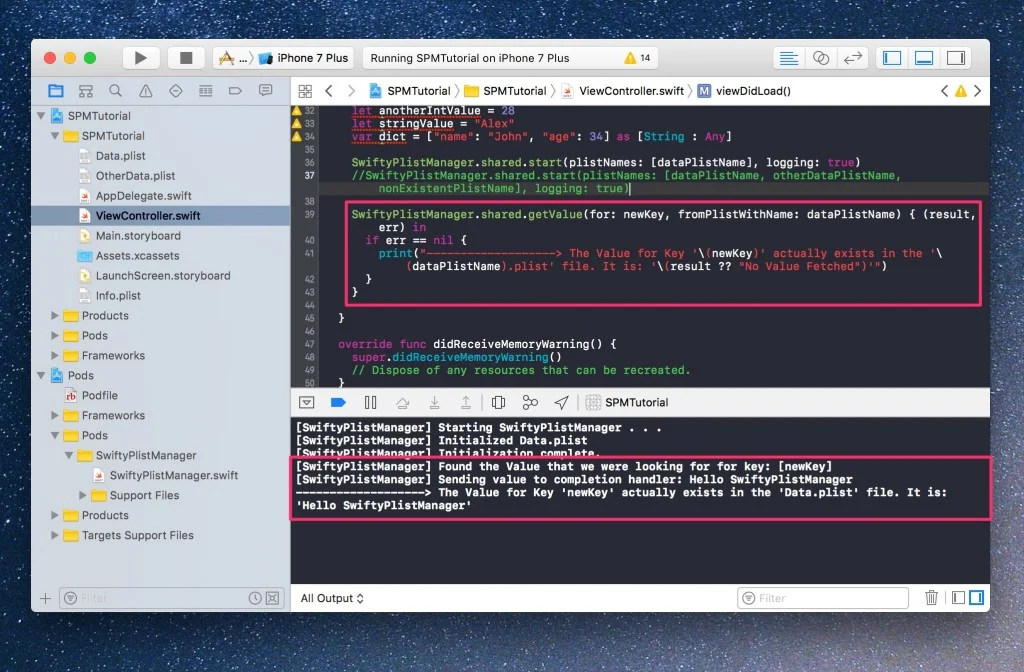
Task: Click viewDidLoad() in the jump bar
Action: coord(744,91)
